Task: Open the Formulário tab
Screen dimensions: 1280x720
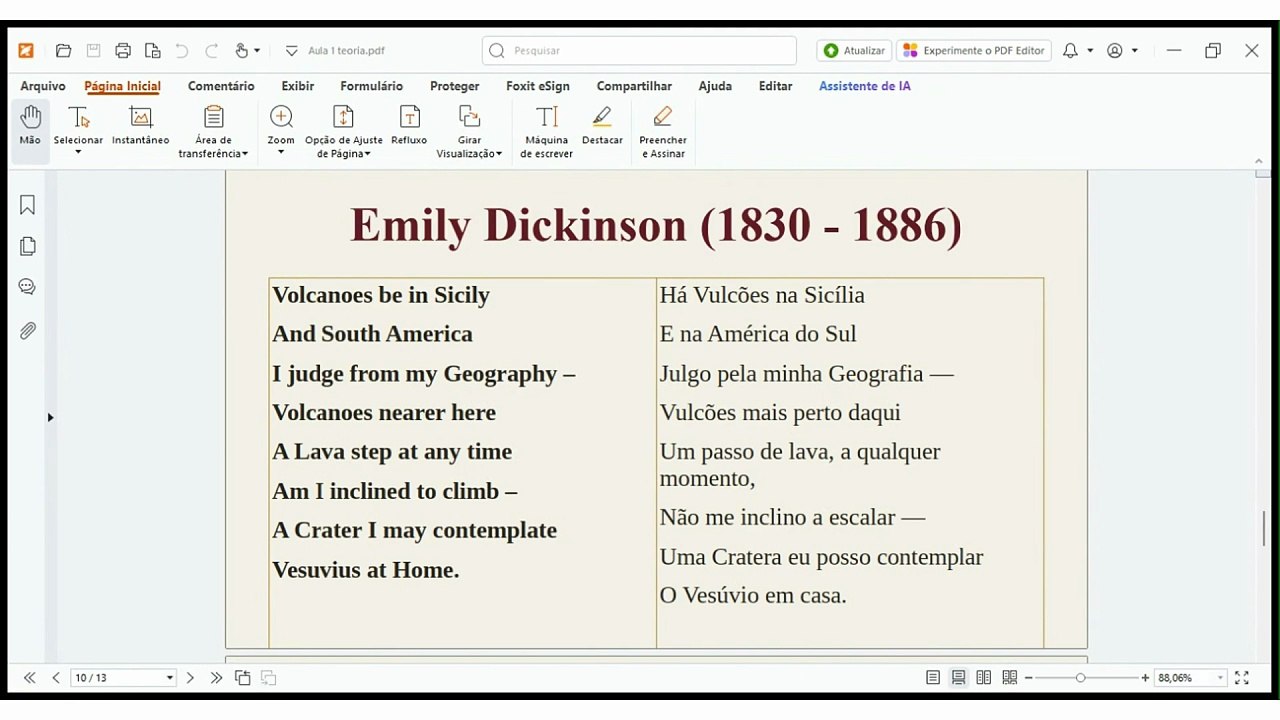Action: pos(371,86)
